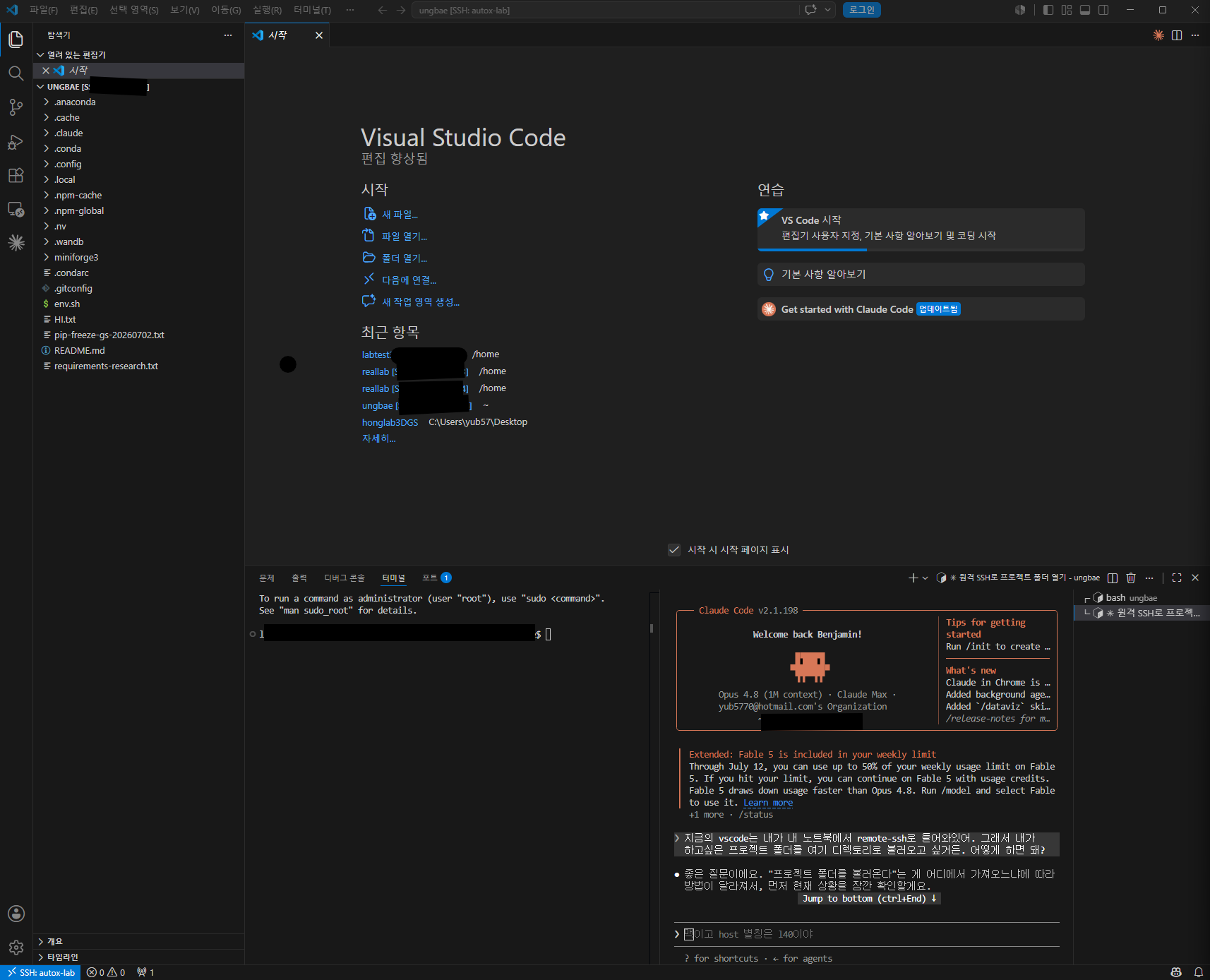Click the blue 로그인 button
This screenshot has width=1210, height=980.
[x=861, y=10]
